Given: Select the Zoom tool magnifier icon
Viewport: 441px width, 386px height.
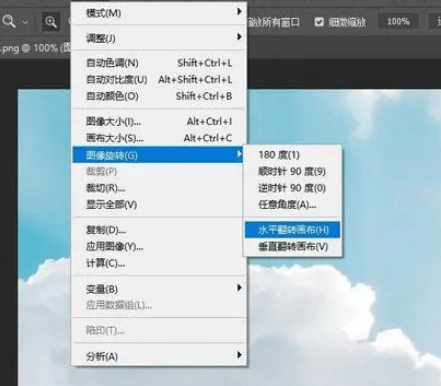Looking at the screenshot, I should (x=9, y=21).
